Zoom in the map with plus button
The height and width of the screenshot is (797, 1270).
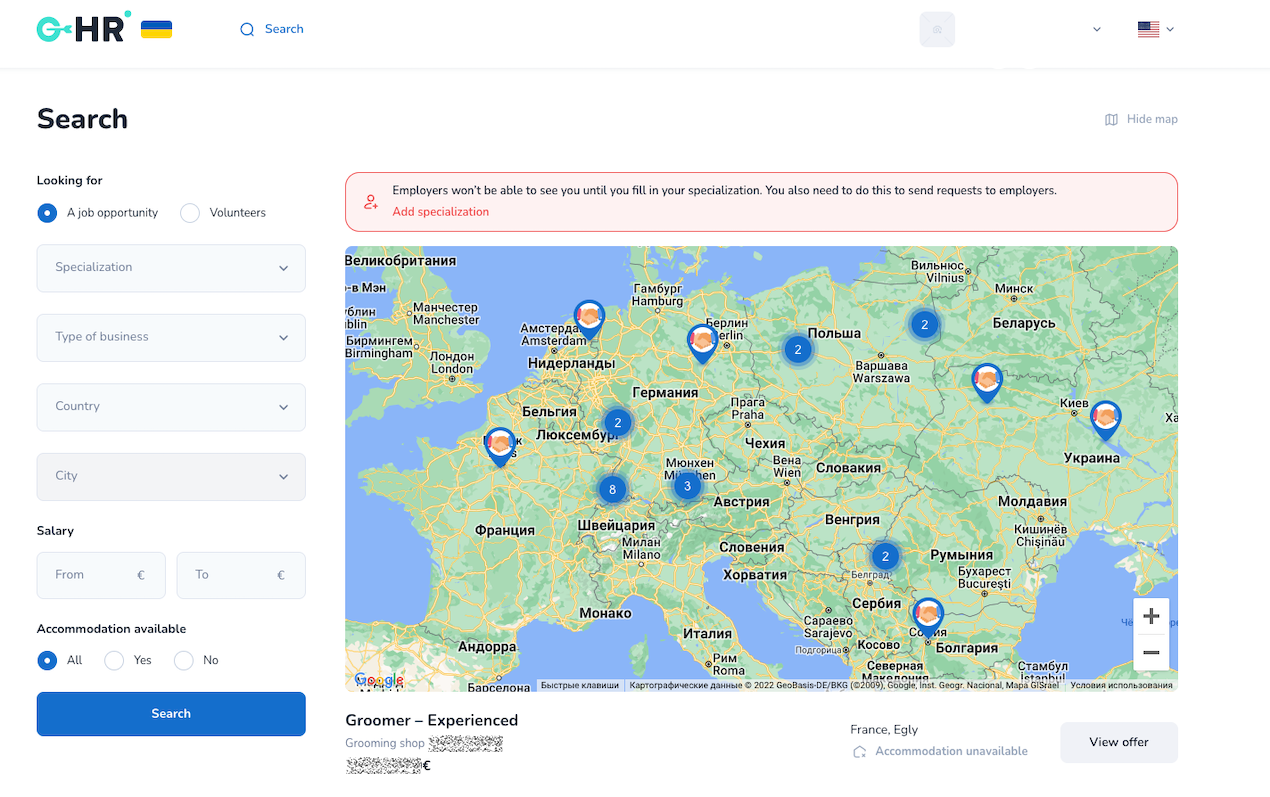[1151, 616]
